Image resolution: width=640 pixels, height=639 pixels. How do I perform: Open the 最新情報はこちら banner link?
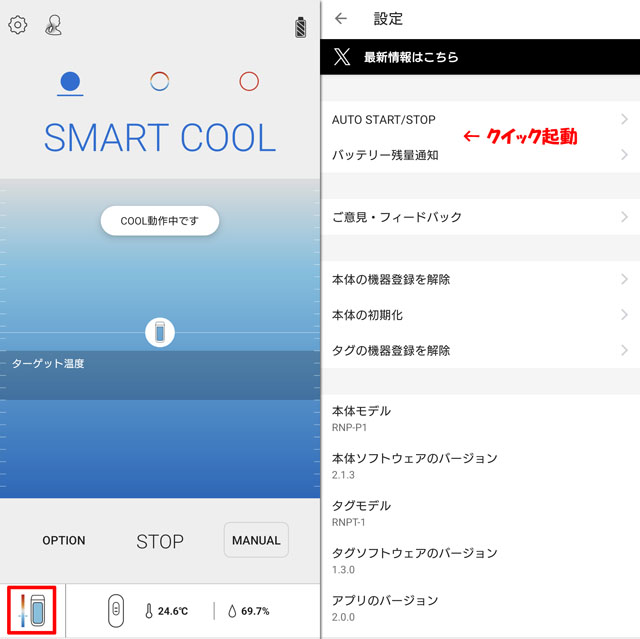[x=480, y=57]
